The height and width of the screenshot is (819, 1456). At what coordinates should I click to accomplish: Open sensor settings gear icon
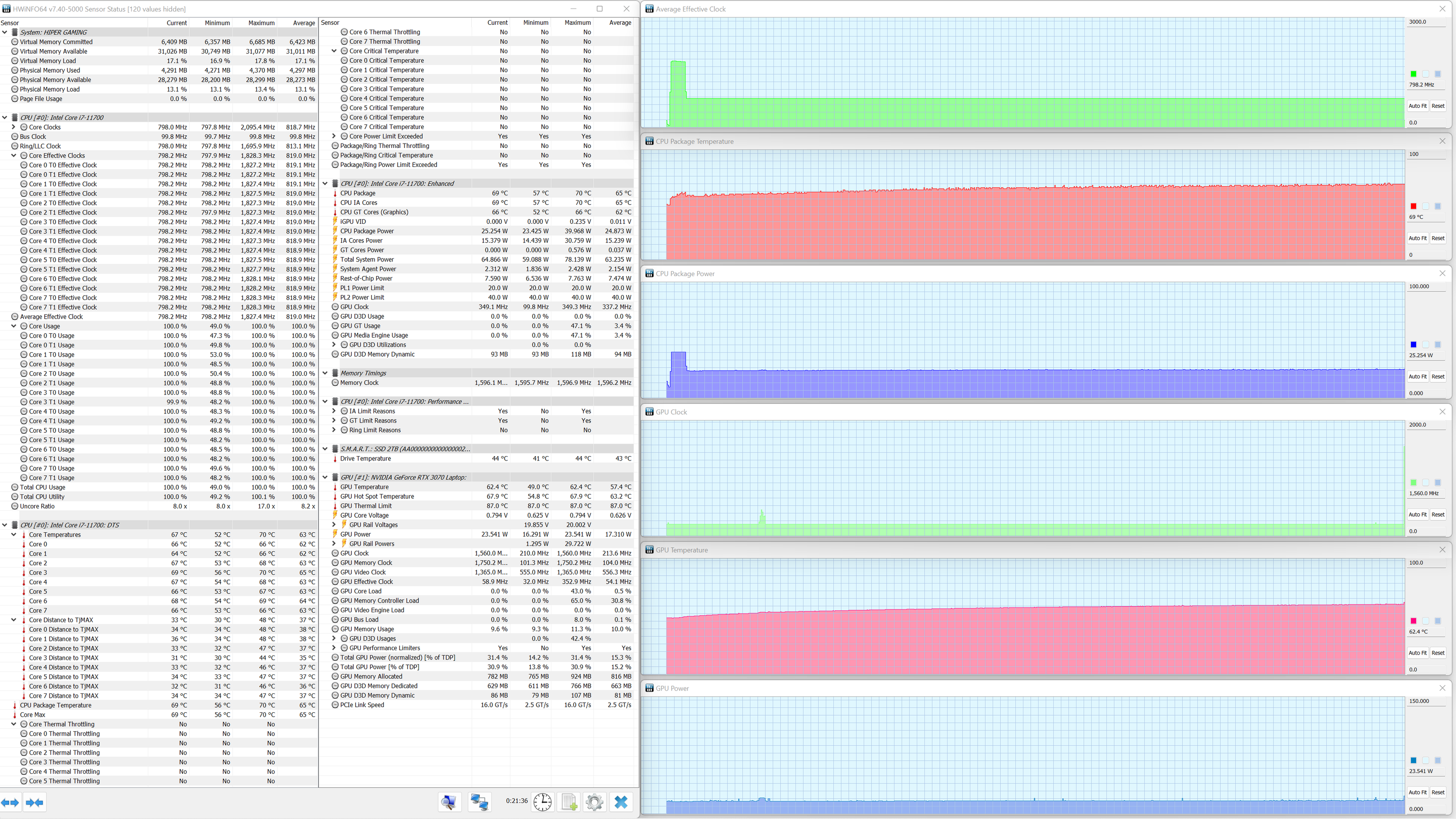[594, 802]
